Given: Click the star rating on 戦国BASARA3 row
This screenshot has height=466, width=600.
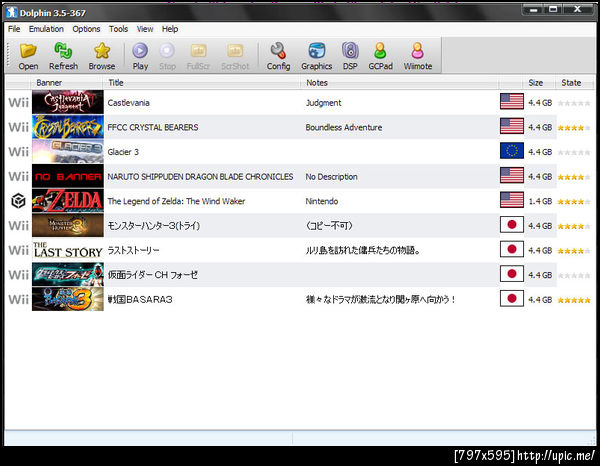Looking at the screenshot, I should point(574,300).
